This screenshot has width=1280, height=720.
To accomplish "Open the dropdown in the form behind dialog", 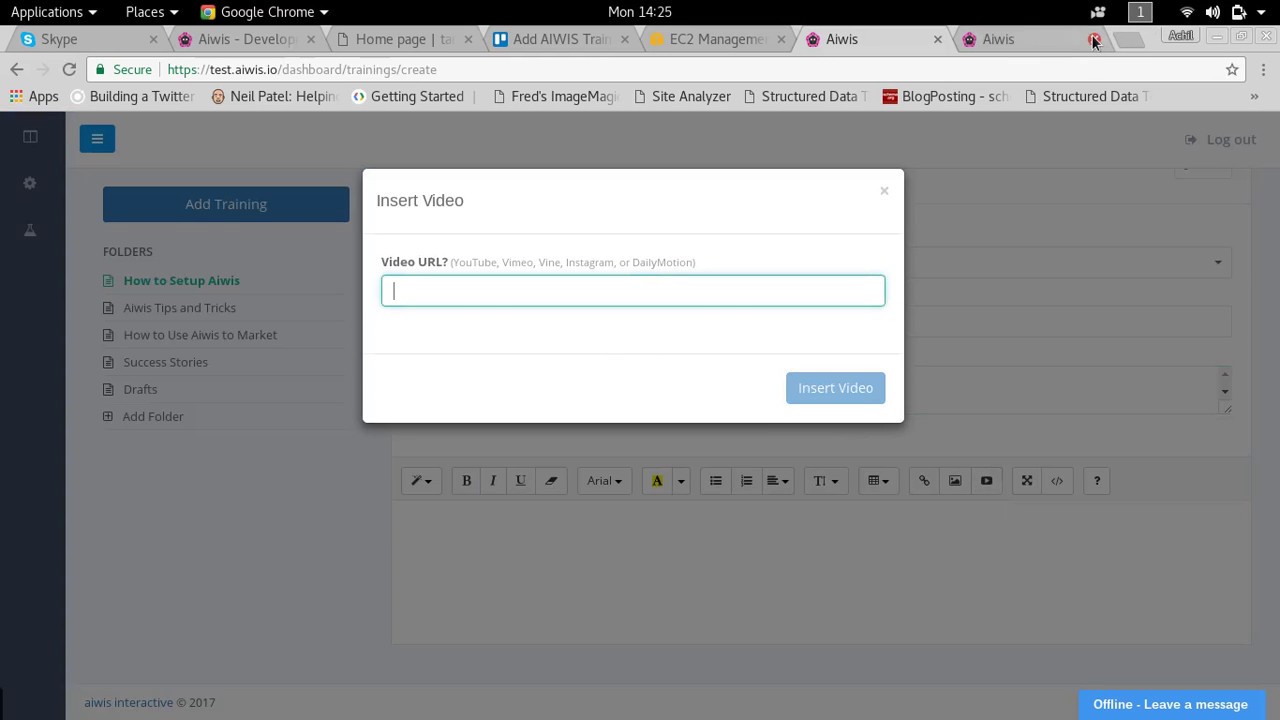I will pos(1217,262).
